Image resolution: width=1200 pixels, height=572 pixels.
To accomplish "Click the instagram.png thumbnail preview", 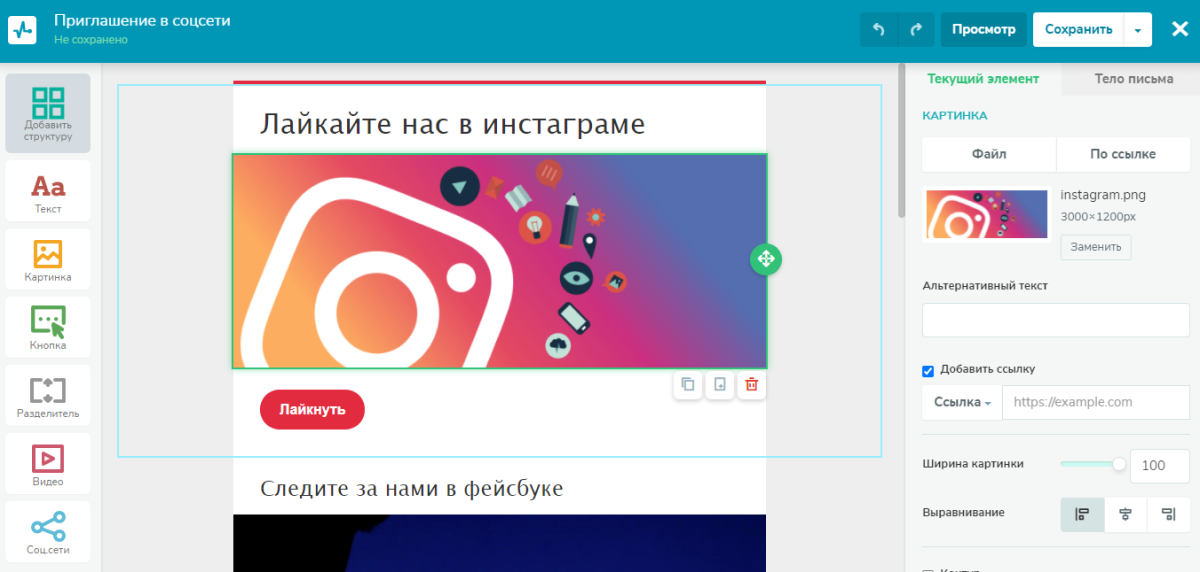I will [x=986, y=214].
